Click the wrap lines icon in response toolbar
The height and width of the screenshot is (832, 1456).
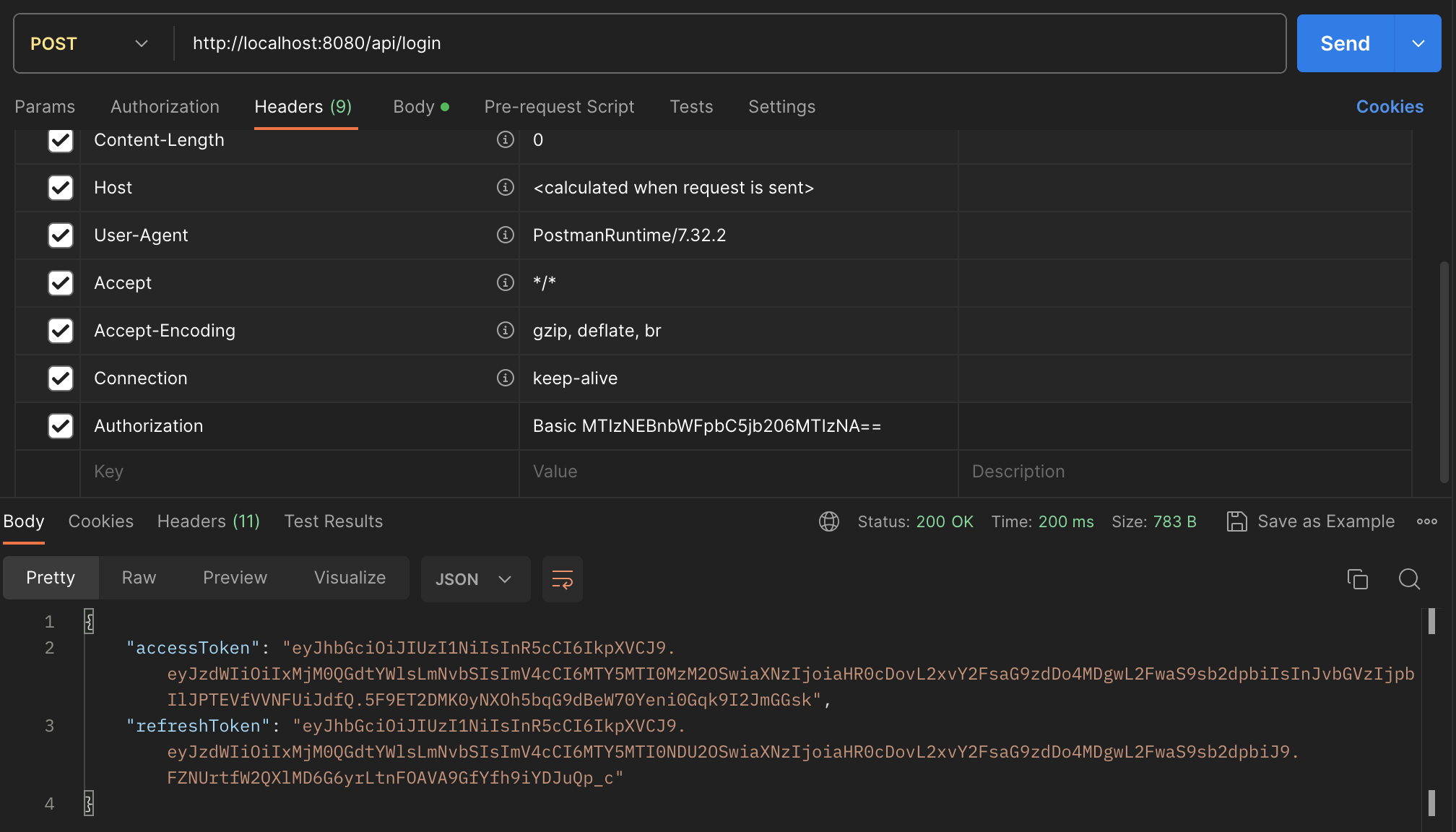click(562, 579)
